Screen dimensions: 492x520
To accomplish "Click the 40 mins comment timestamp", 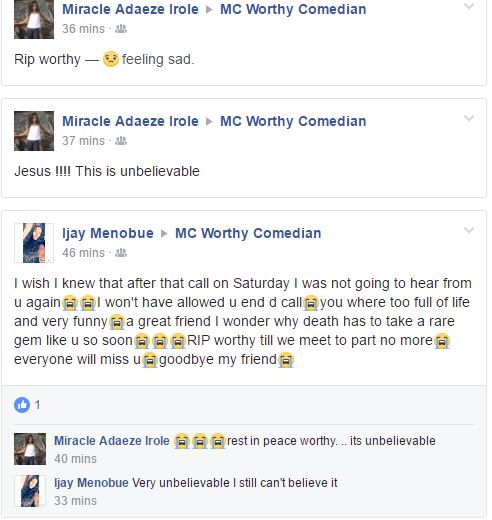I will pyautogui.click(x=75, y=459).
